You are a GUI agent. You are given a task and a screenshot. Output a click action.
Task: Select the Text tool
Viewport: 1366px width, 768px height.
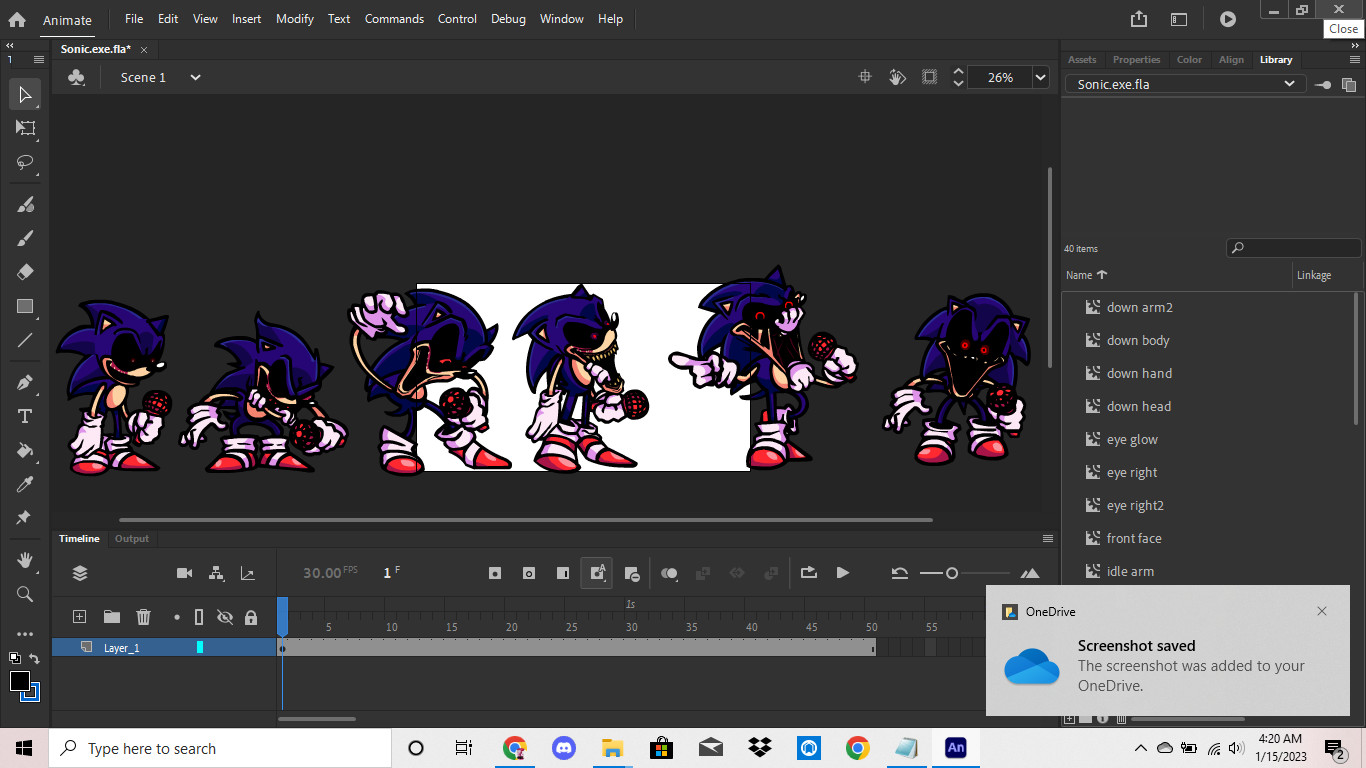pos(24,415)
